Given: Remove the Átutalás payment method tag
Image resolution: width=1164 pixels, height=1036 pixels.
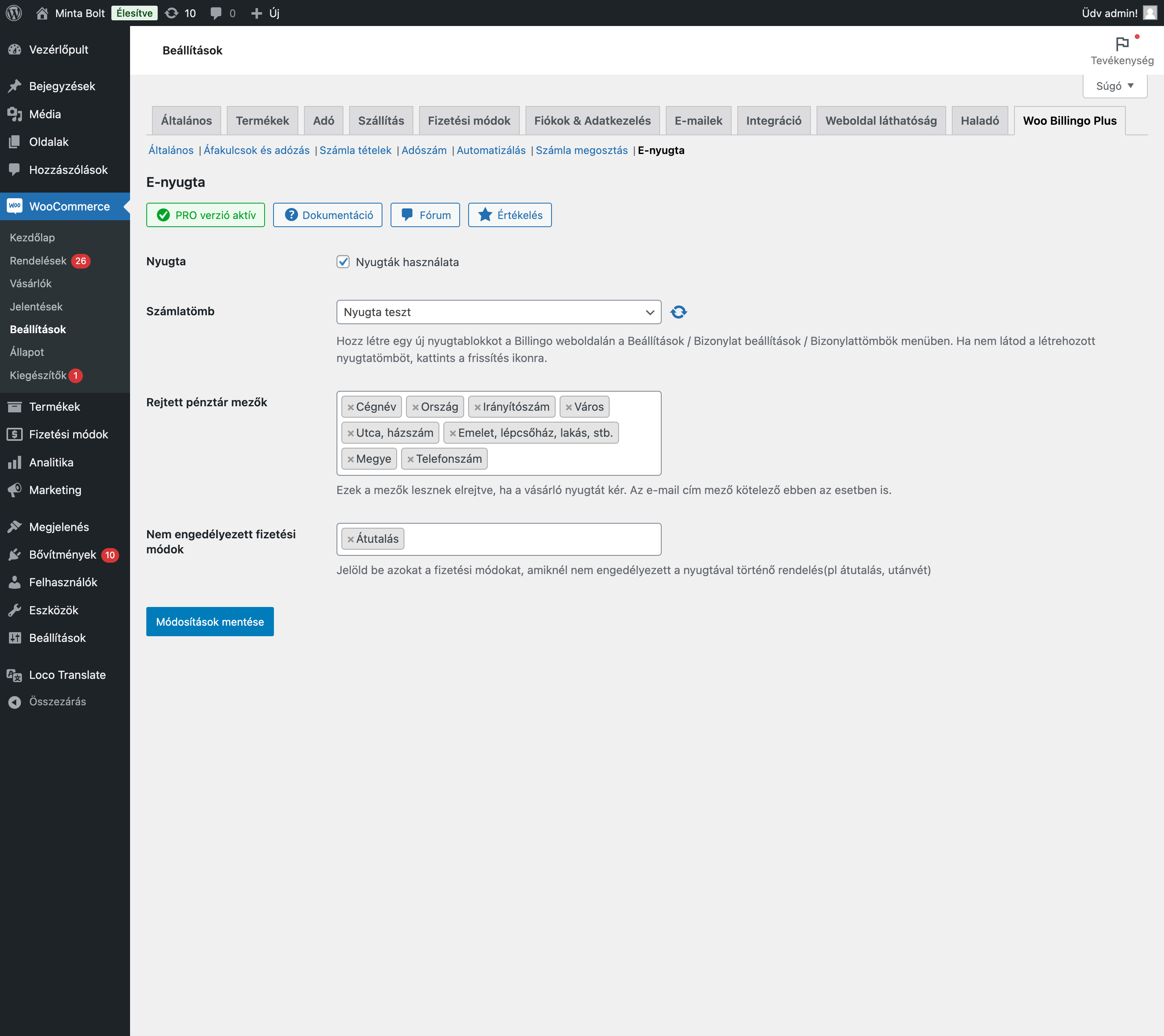Looking at the screenshot, I should 351,539.
